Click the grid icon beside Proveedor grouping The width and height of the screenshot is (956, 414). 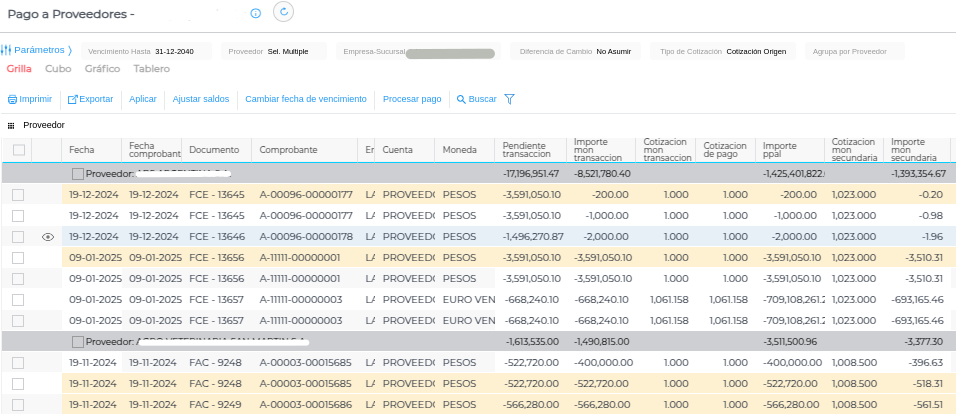click(x=11, y=126)
